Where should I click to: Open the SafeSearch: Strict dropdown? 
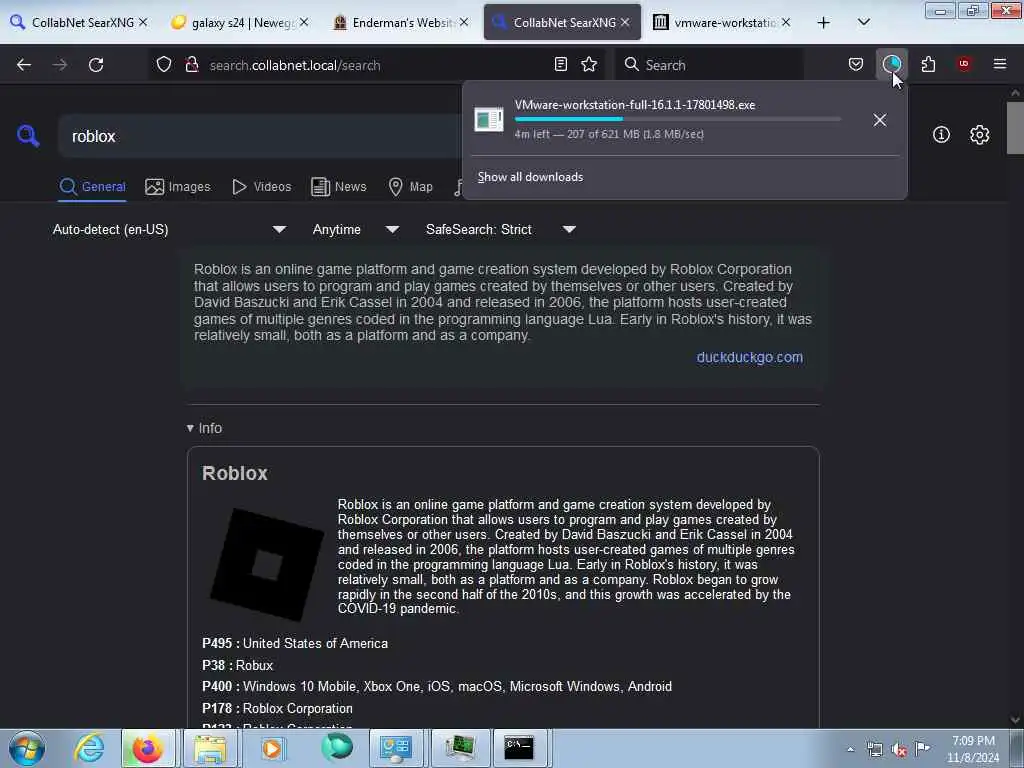click(500, 229)
